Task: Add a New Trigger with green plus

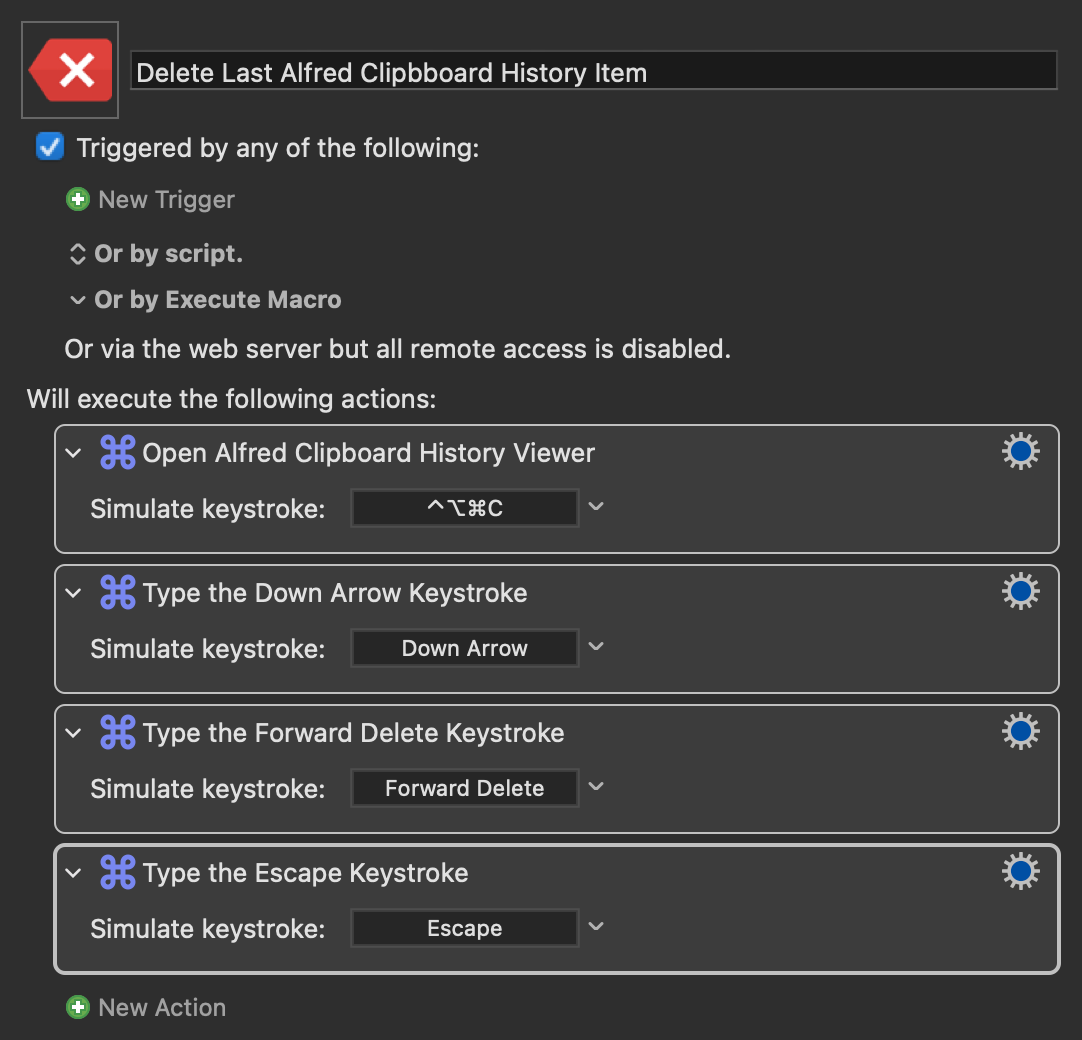Action: [78, 199]
